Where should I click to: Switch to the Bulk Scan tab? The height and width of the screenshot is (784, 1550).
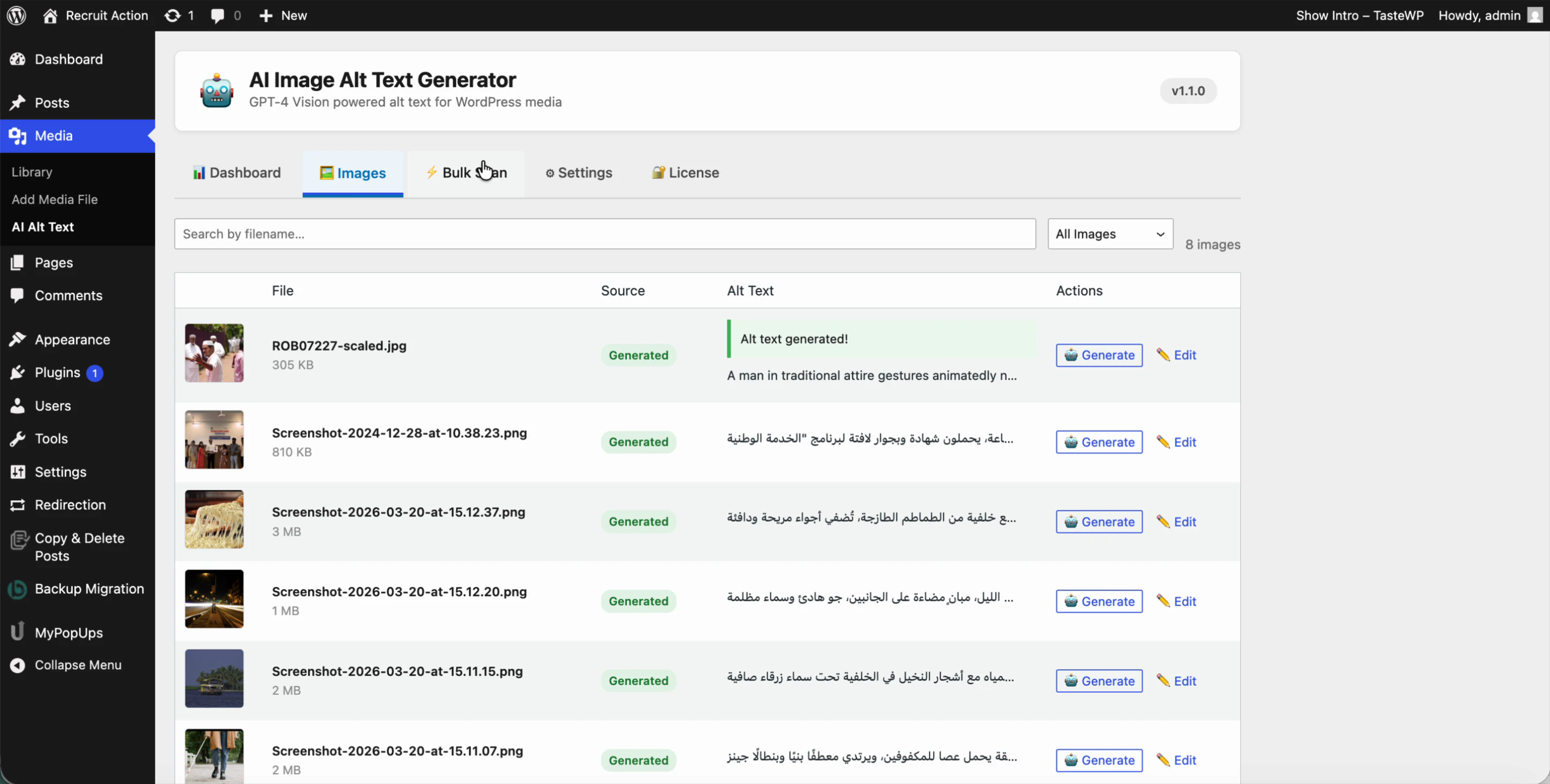point(466,173)
